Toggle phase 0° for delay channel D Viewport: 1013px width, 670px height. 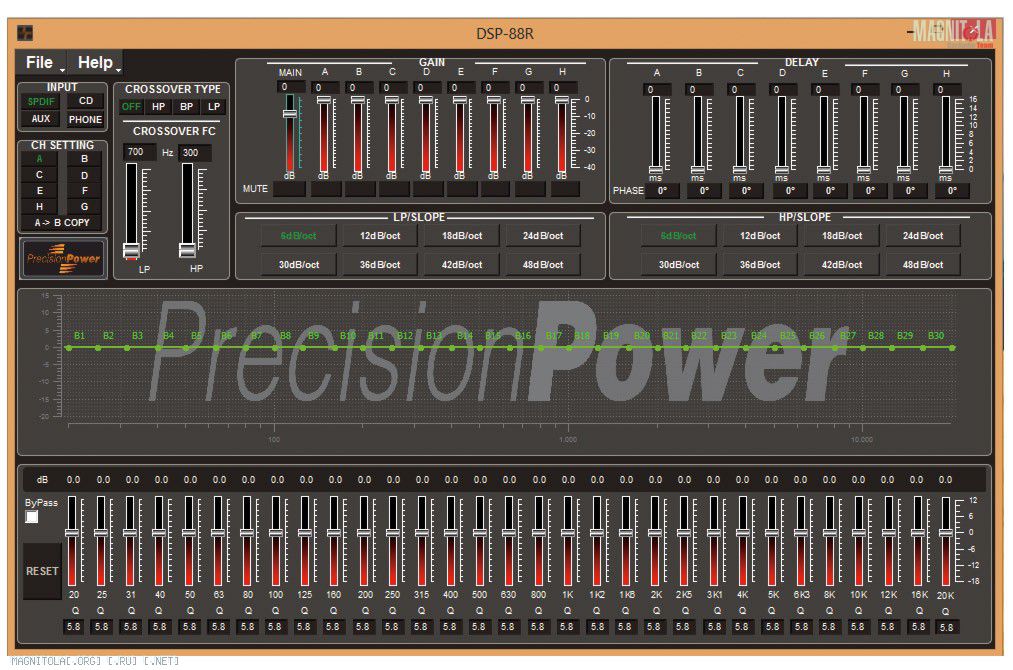pos(790,191)
